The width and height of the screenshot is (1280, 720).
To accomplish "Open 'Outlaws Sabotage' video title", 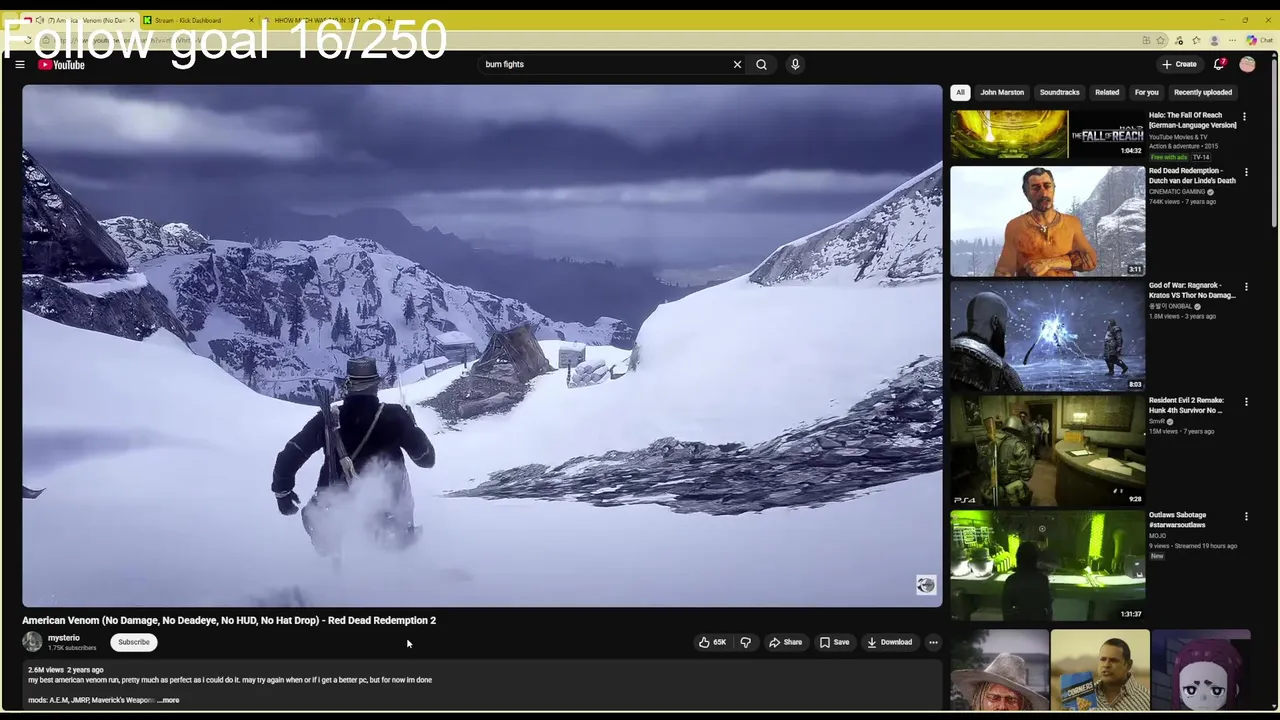I will [x=1178, y=520].
